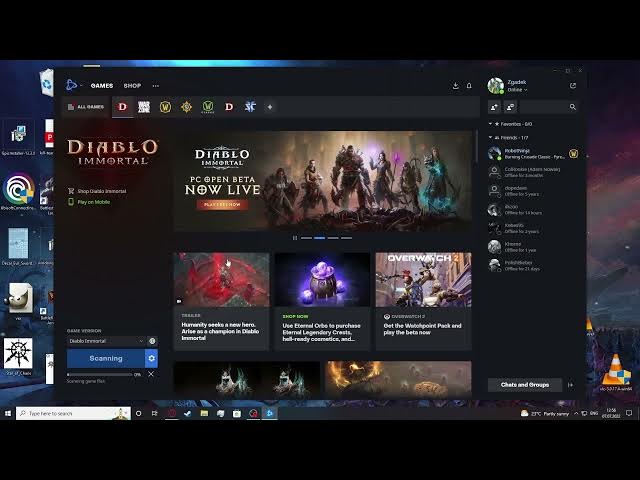This screenshot has width=640, height=480.
Task: Click WoW icon beside online friend
Action: [573, 154]
